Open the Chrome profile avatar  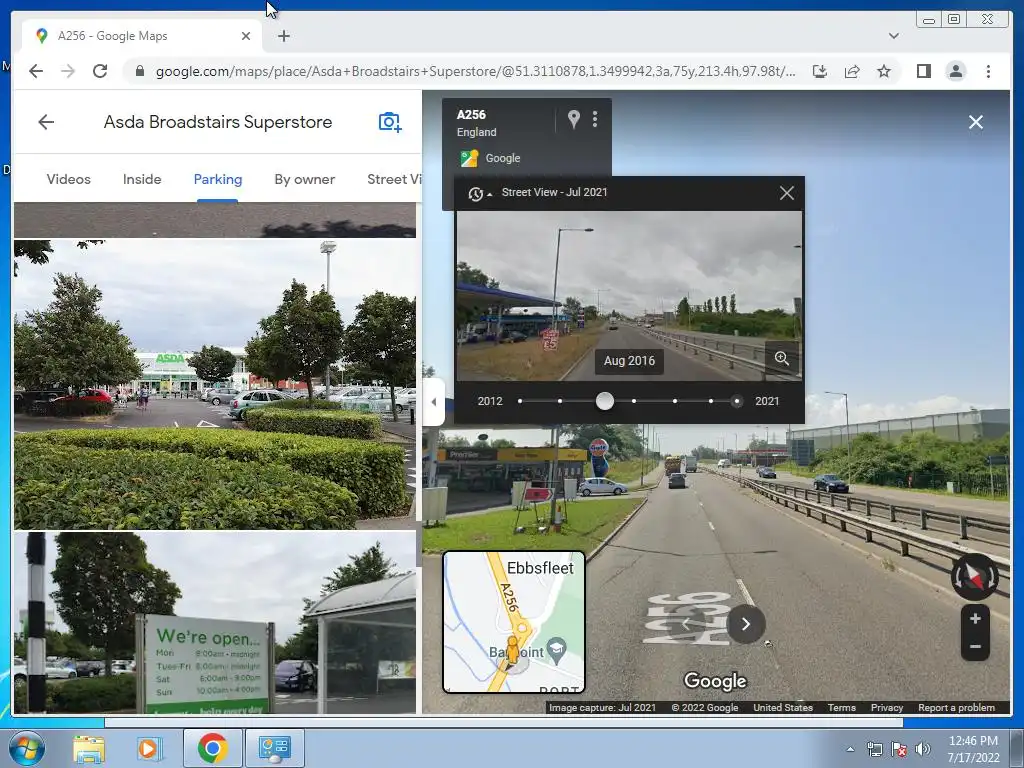[x=955, y=71]
